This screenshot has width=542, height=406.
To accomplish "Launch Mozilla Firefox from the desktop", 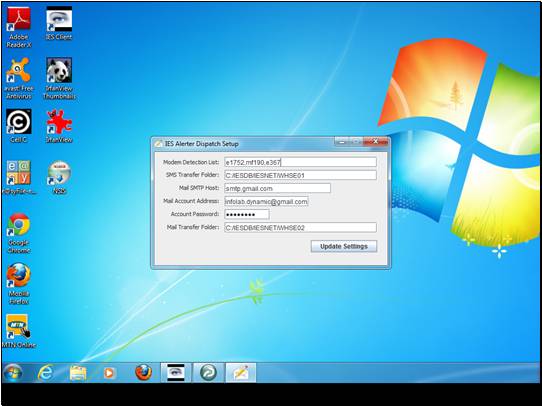I will [19, 284].
